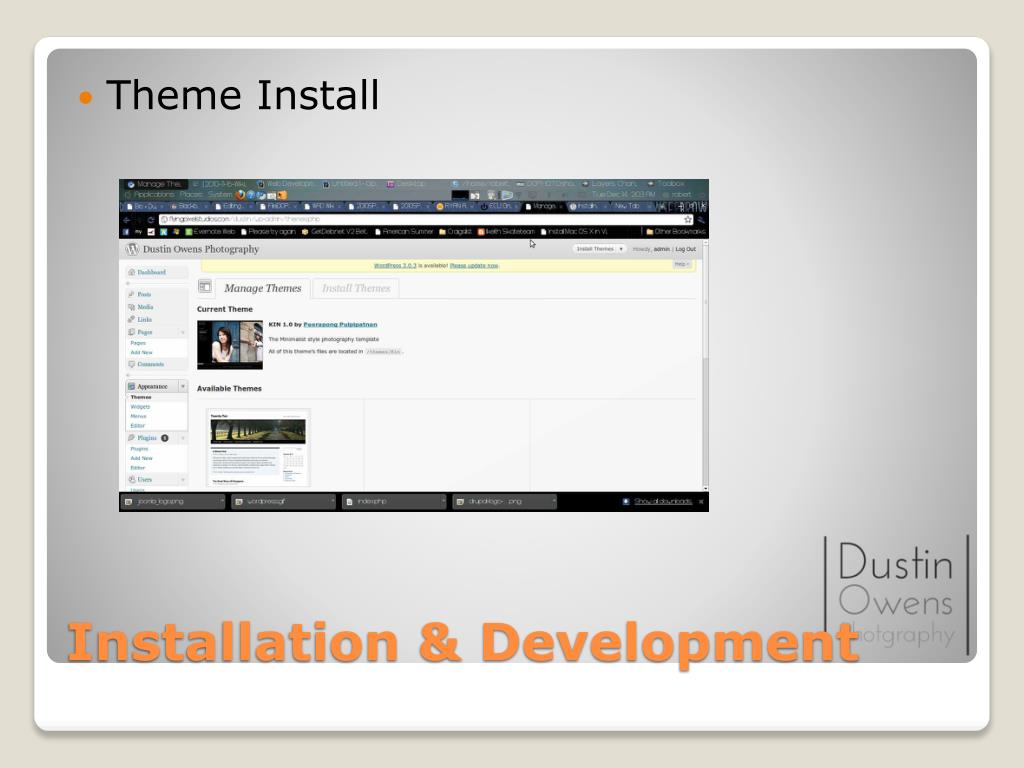Expand the Help dropdown tab

[x=682, y=264]
